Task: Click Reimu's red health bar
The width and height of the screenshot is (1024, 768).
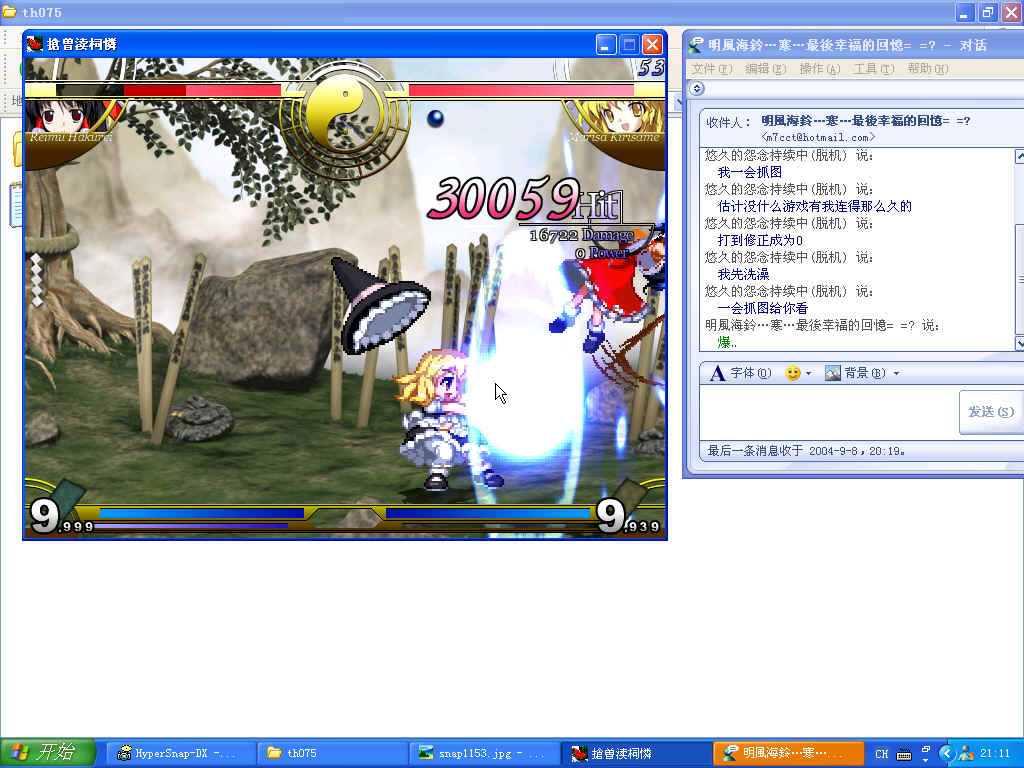Action: [202, 90]
